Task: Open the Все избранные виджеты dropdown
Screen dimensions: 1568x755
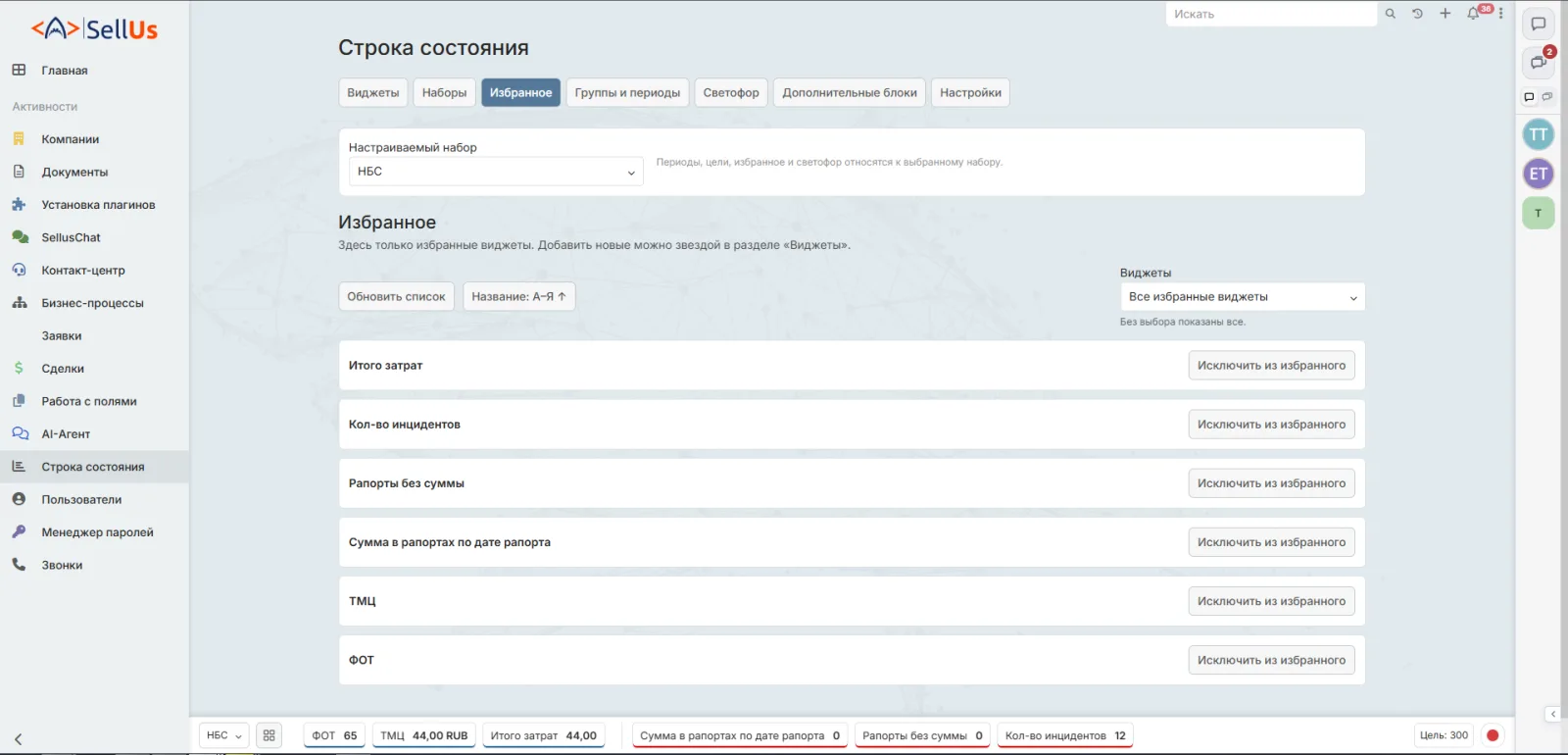Action: tap(1243, 297)
